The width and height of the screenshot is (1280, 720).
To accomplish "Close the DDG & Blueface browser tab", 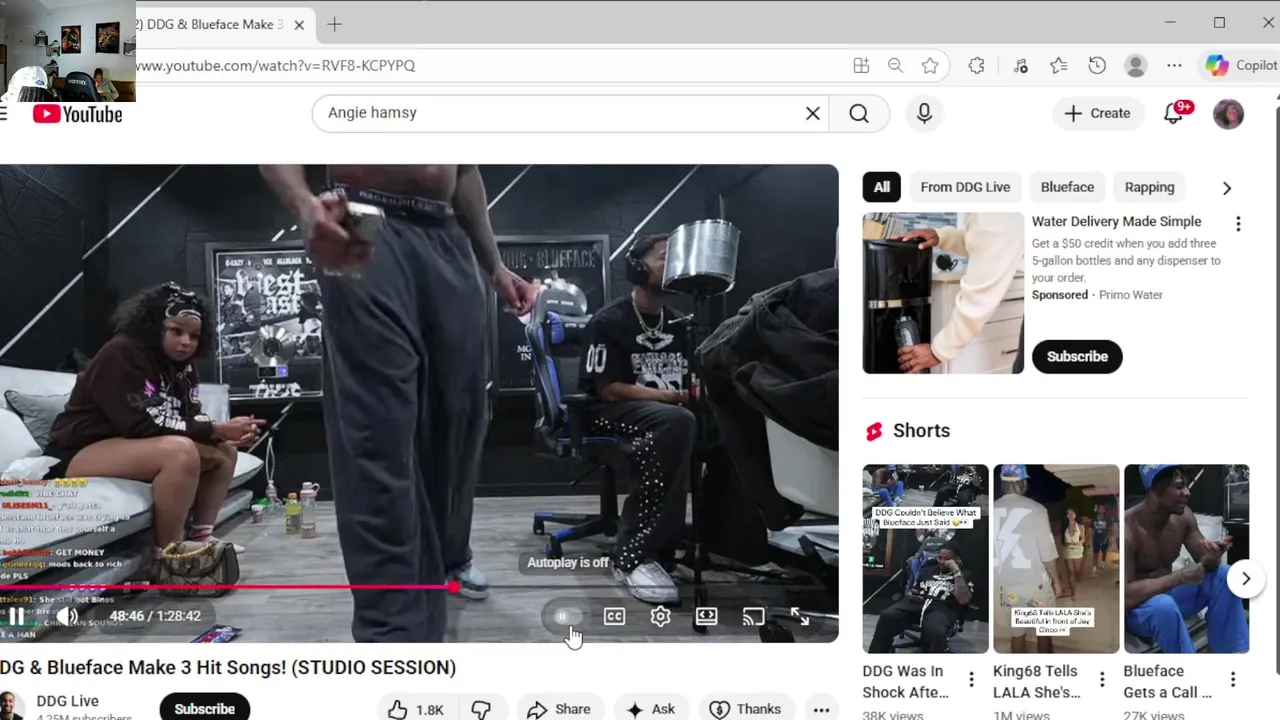I will pyautogui.click(x=299, y=25).
